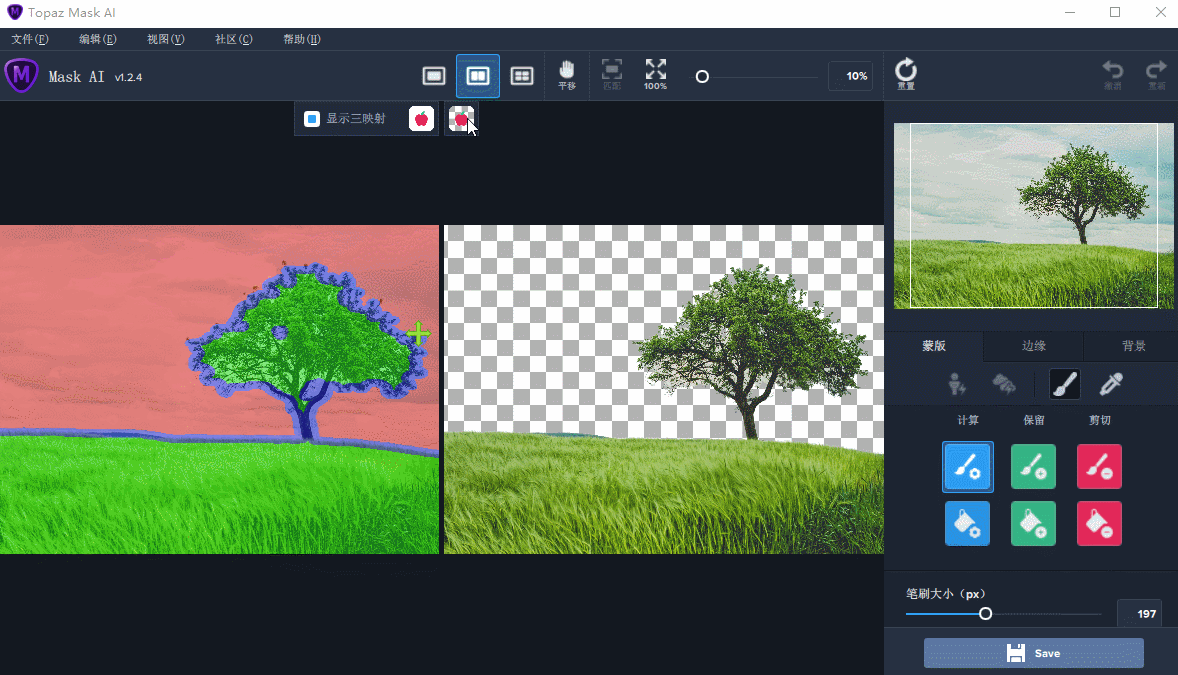The width and height of the screenshot is (1178, 675).
Task: Click the zoom slider handle in toolbar
Action: click(x=702, y=77)
